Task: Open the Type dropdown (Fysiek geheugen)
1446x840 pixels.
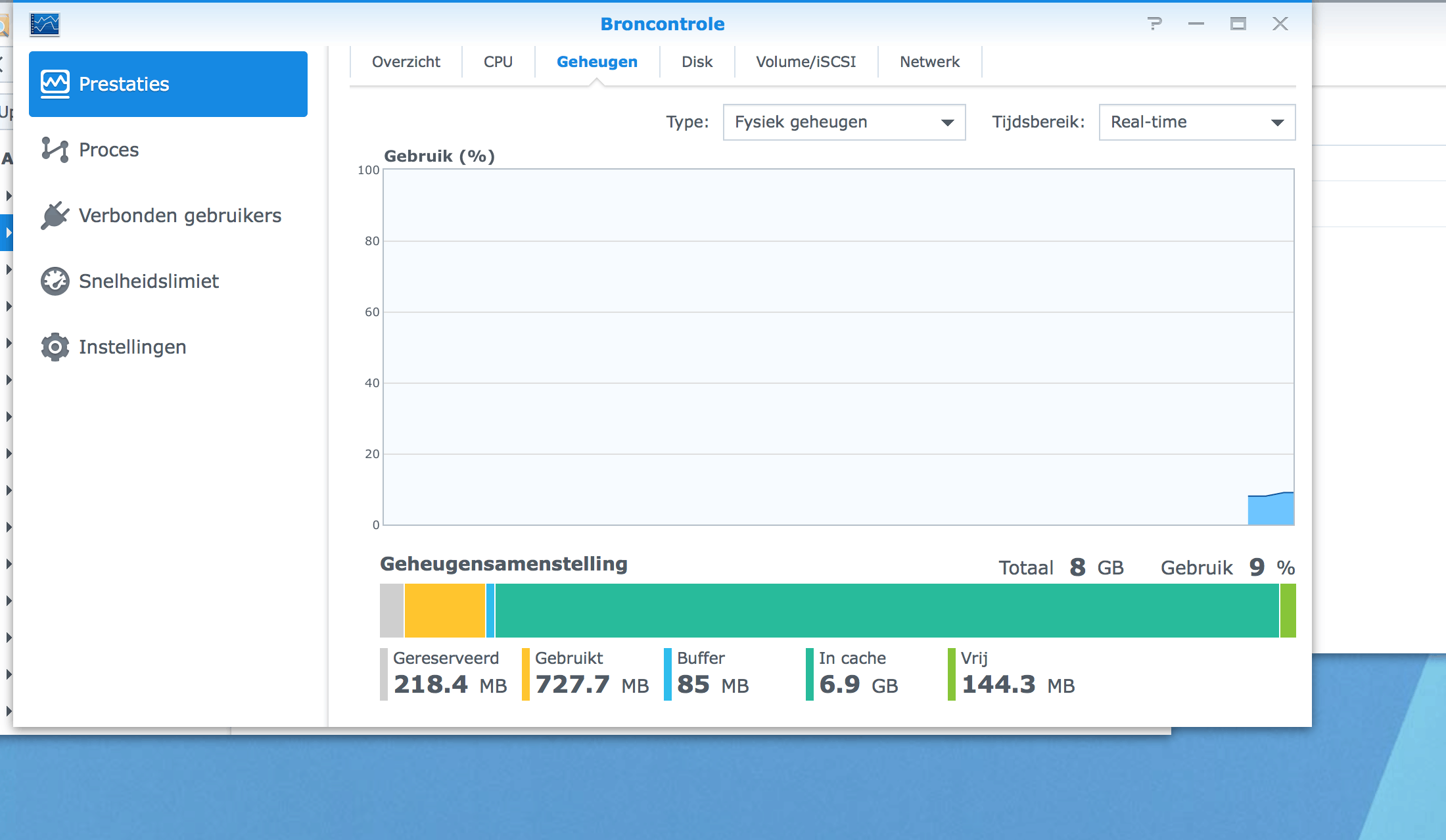Action: [843, 122]
